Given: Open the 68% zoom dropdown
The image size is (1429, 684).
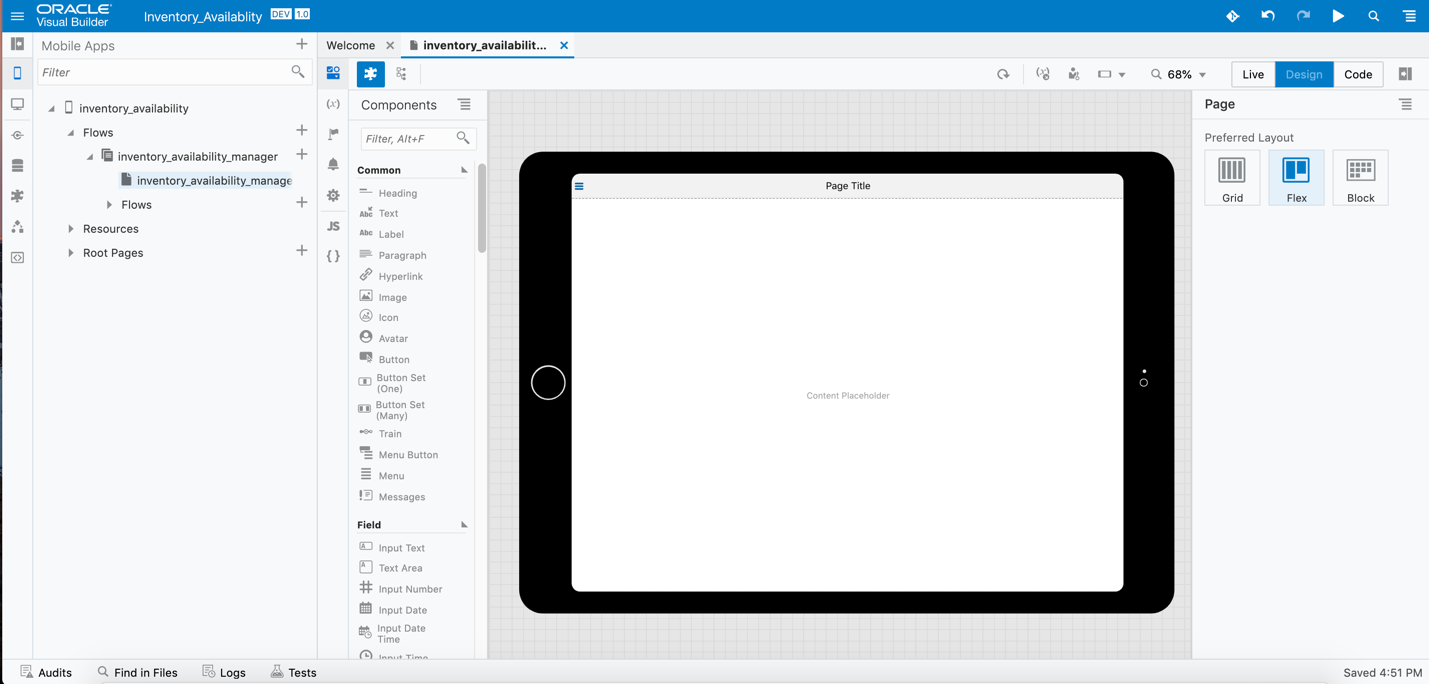Looking at the screenshot, I should coord(1179,74).
